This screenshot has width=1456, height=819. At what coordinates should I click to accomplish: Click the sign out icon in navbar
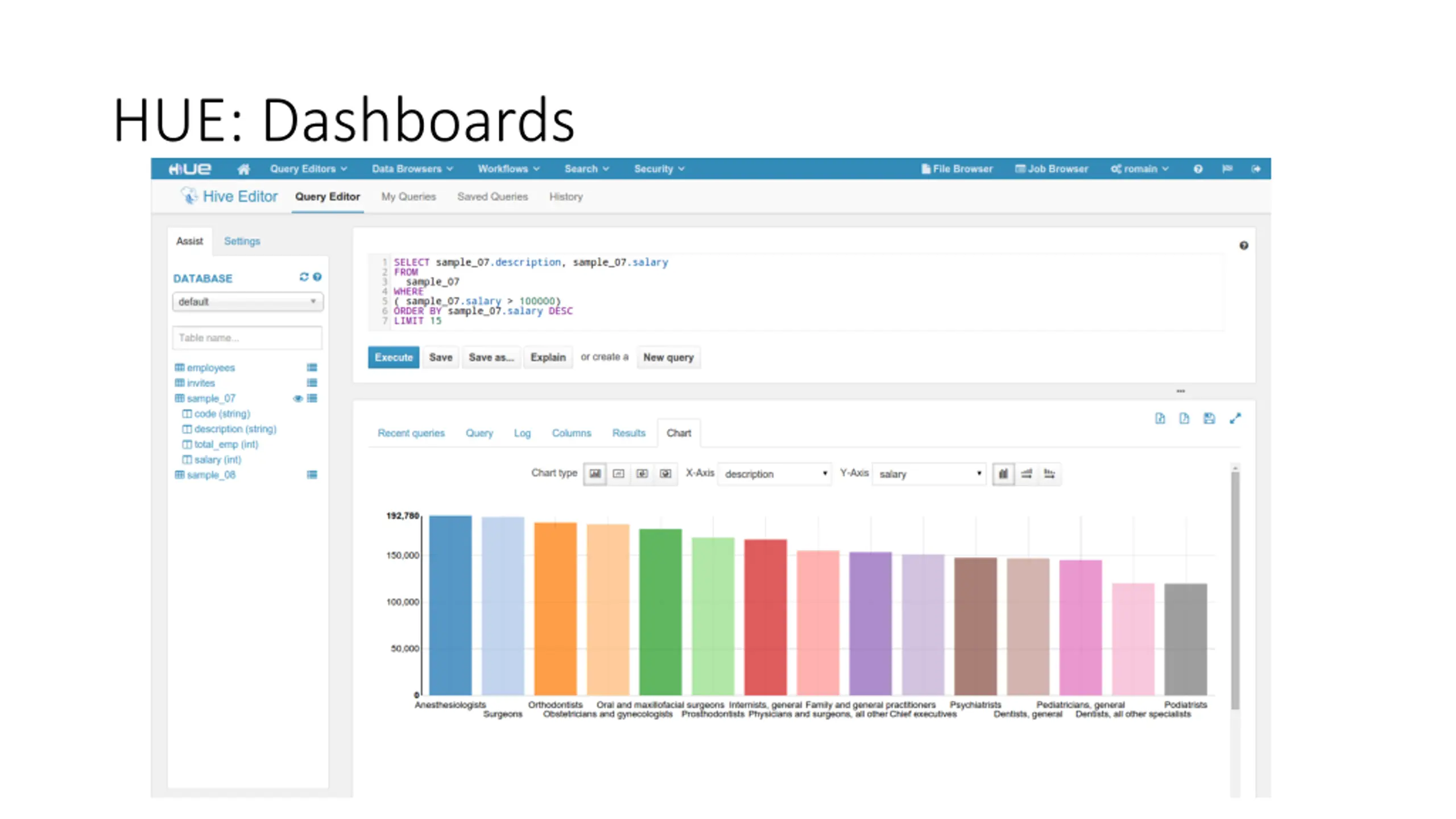[x=1256, y=169]
